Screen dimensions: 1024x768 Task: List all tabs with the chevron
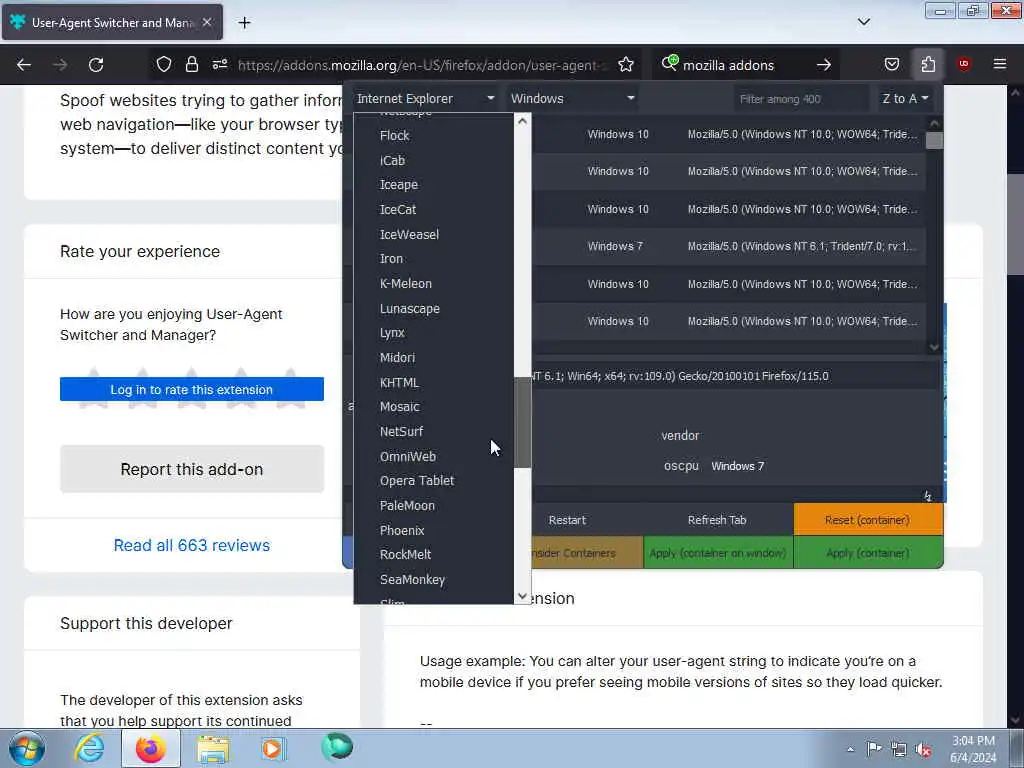(864, 22)
